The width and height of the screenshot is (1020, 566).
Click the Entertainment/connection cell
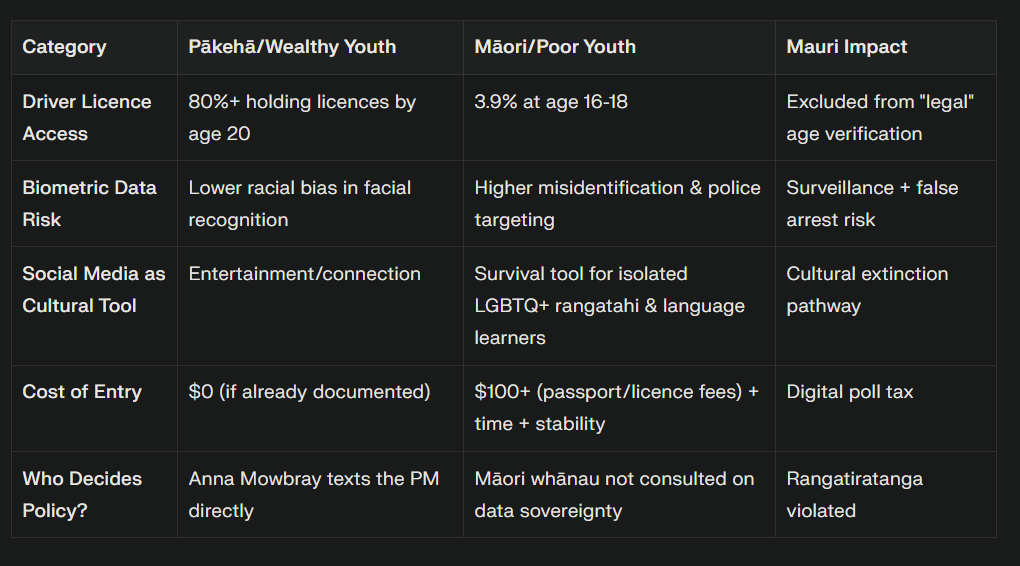[x=320, y=306]
